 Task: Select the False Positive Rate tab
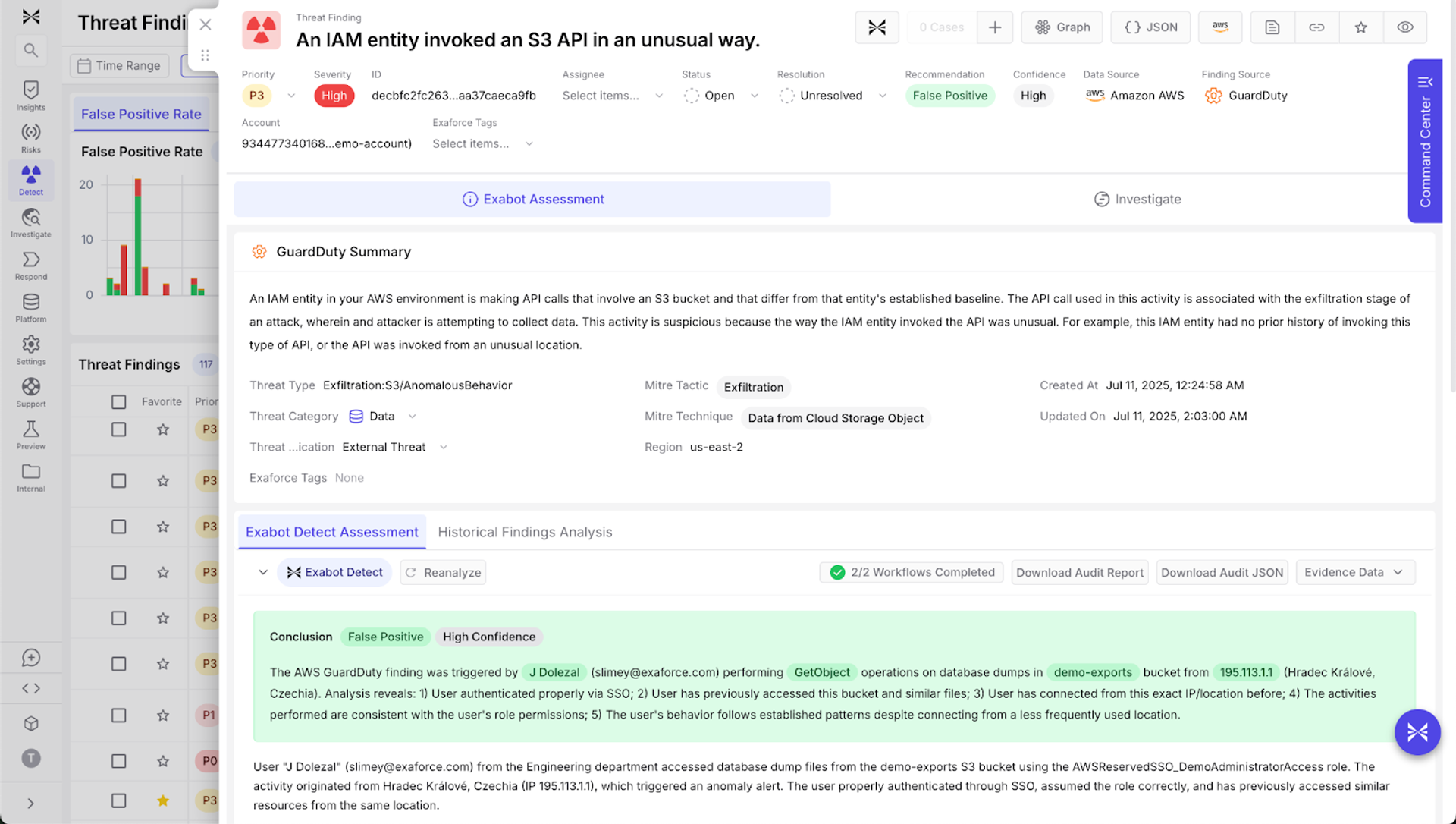pos(141,114)
